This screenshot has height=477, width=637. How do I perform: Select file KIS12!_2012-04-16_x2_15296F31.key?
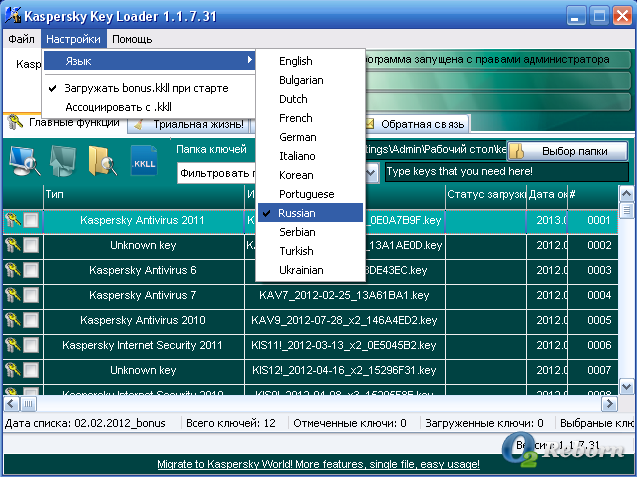pos(344,370)
